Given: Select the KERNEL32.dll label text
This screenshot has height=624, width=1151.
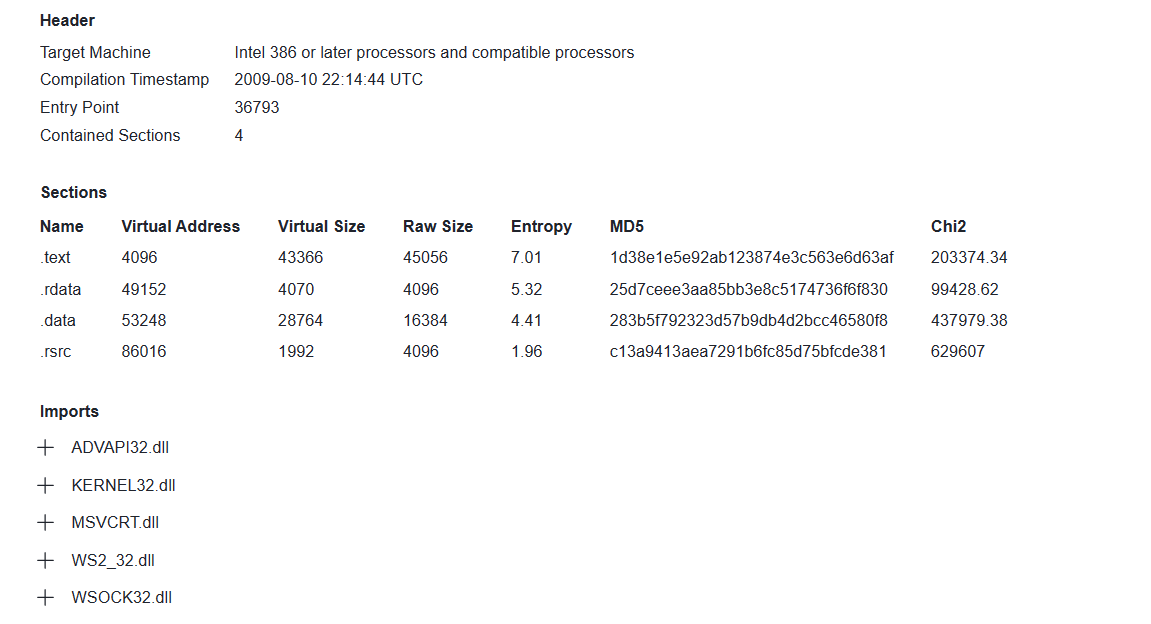Looking at the screenshot, I should tap(123, 486).
